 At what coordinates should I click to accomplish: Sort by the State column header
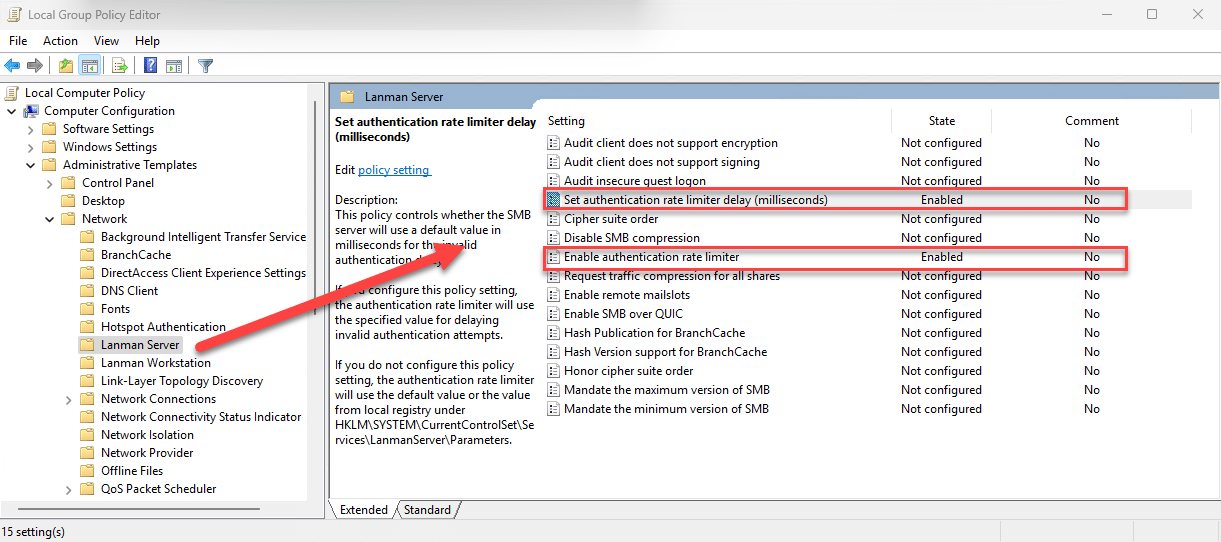pyautogui.click(x=942, y=121)
